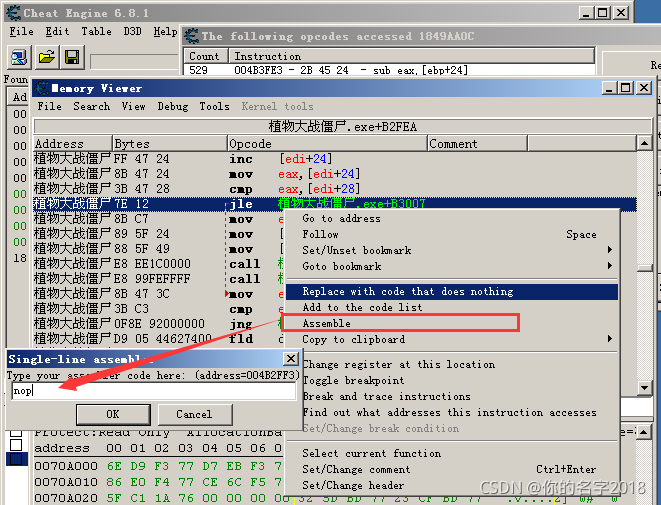Image resolution: width=661 pixels, height=505 pixels.
Task: Click Cancel in Single-line assembler dialog
Action: 194,414
